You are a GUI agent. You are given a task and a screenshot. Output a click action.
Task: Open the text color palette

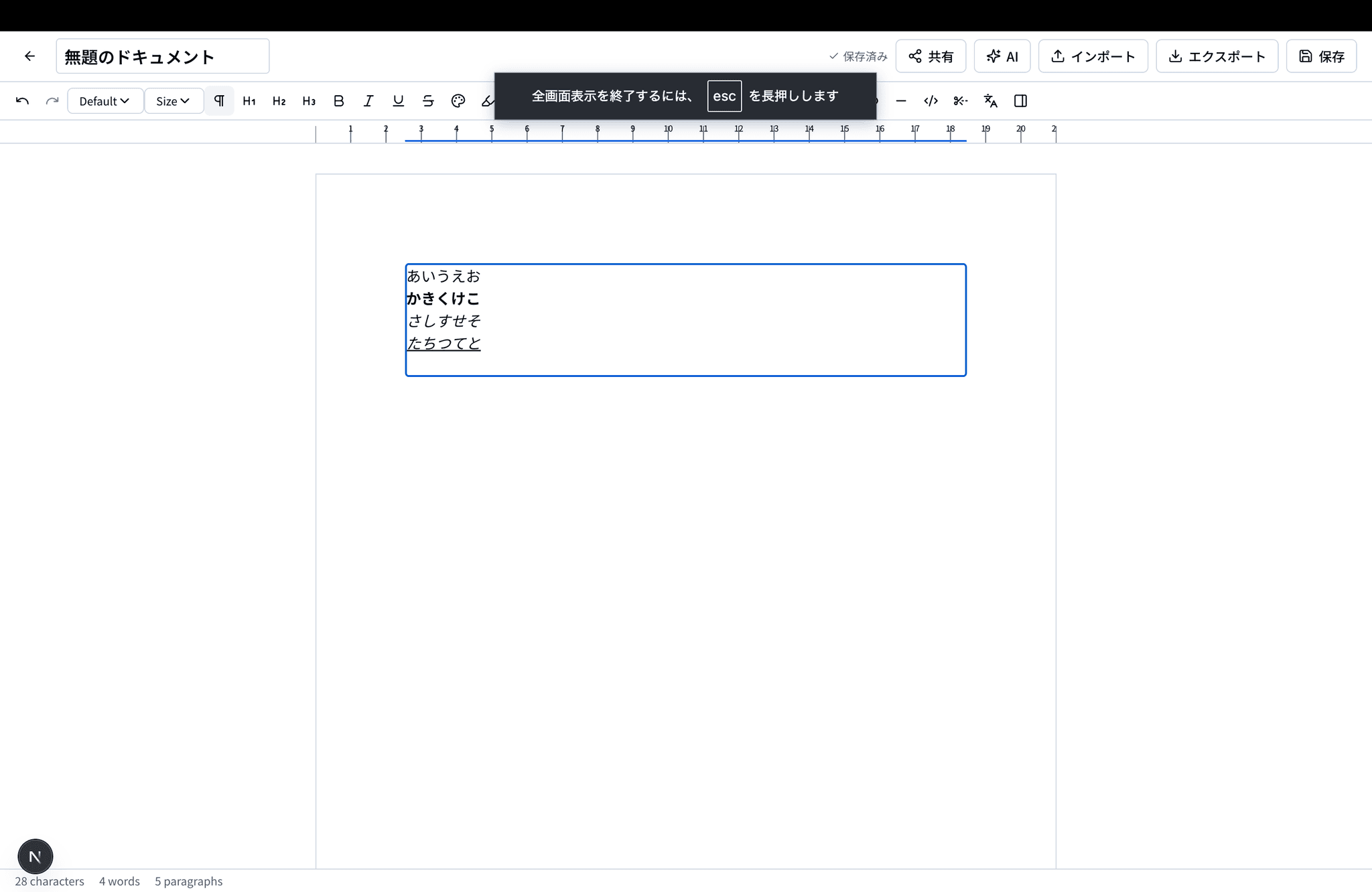(x=458, y=101)
